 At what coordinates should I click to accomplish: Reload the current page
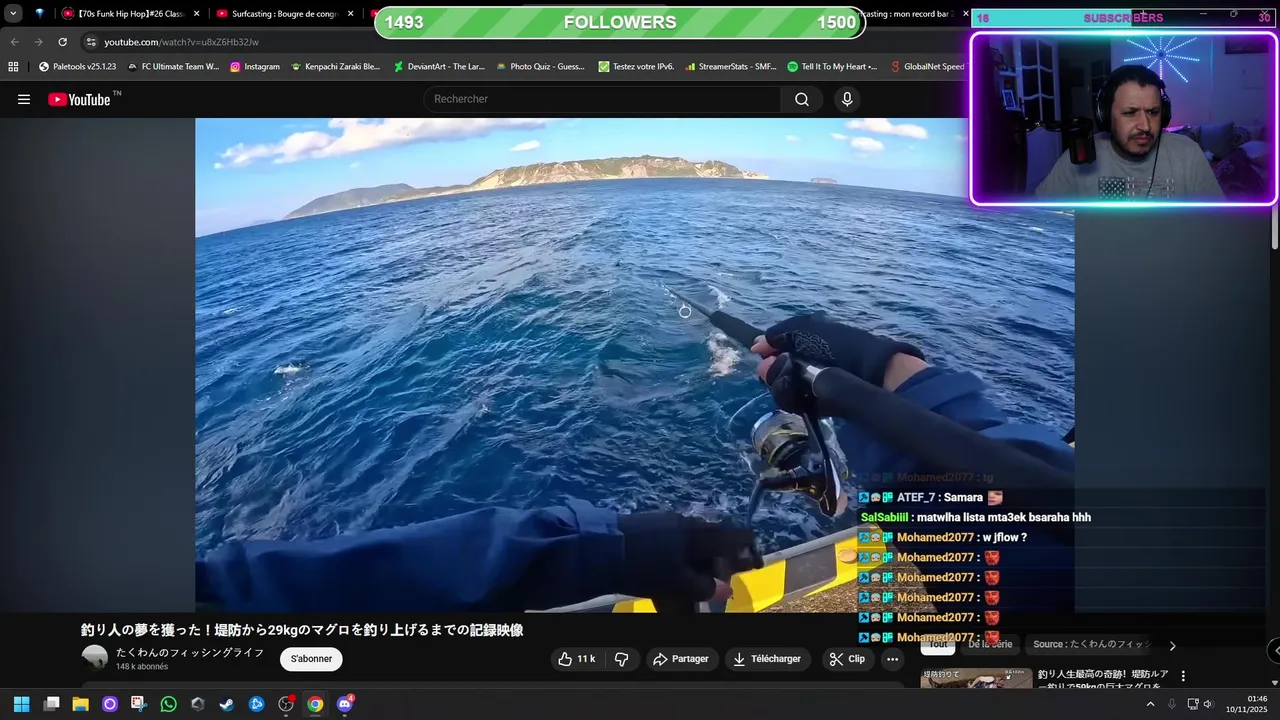(x=62, y=42)
